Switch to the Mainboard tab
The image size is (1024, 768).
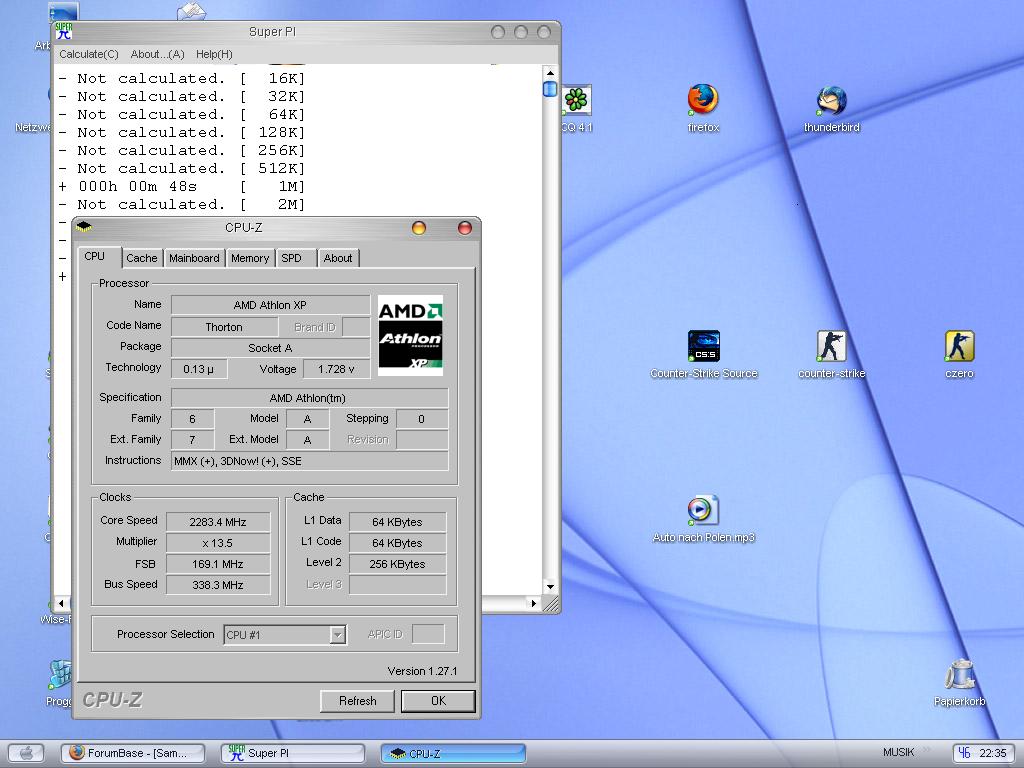(x=194, y=258)
